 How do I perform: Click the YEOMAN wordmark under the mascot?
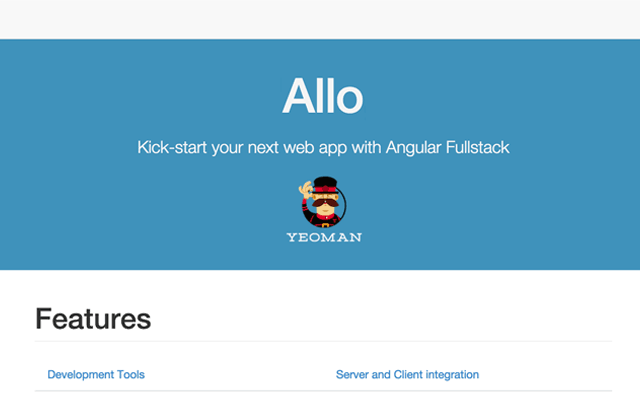coord(324,237)
